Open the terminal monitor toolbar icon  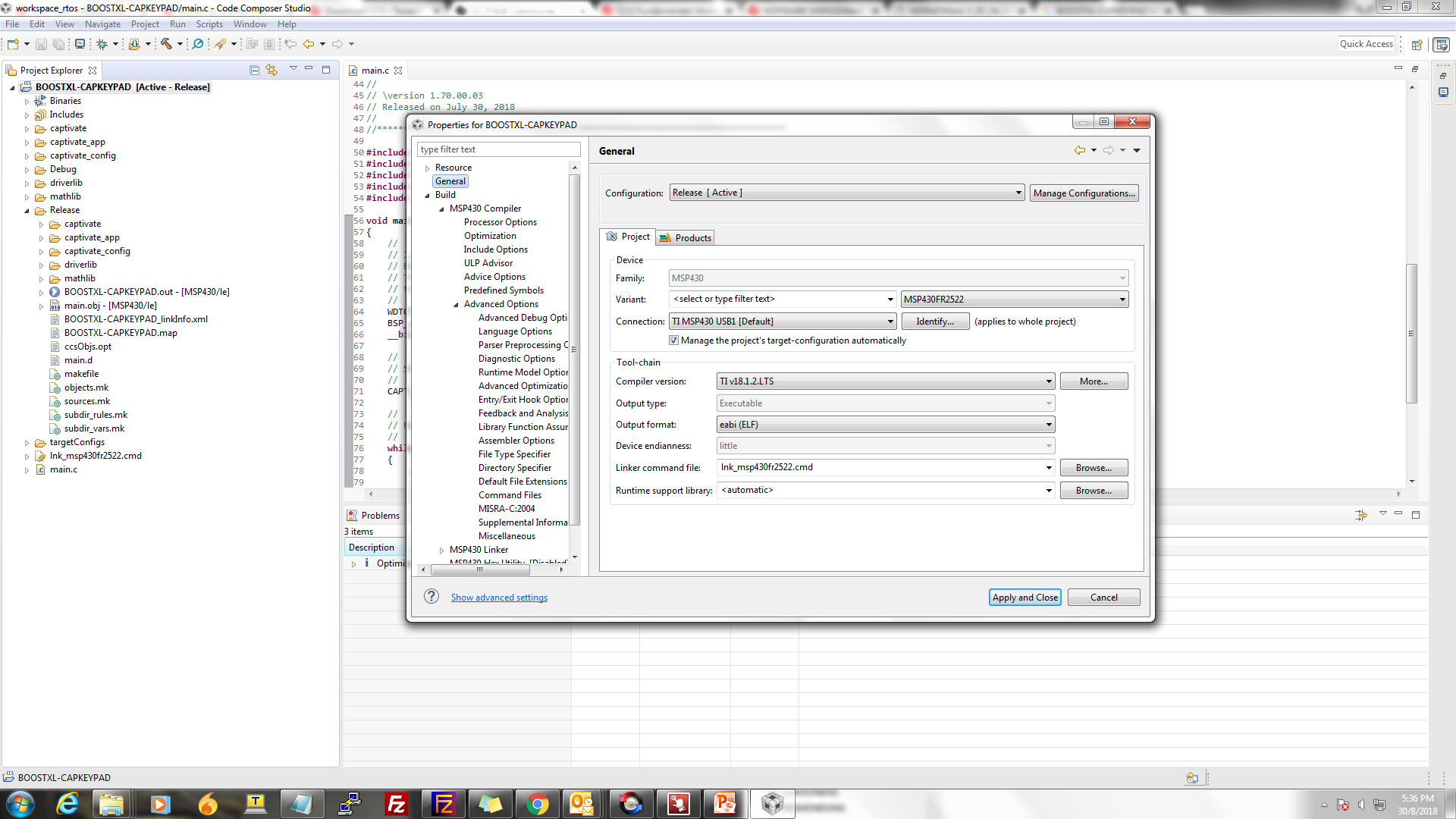coord(80,44)
